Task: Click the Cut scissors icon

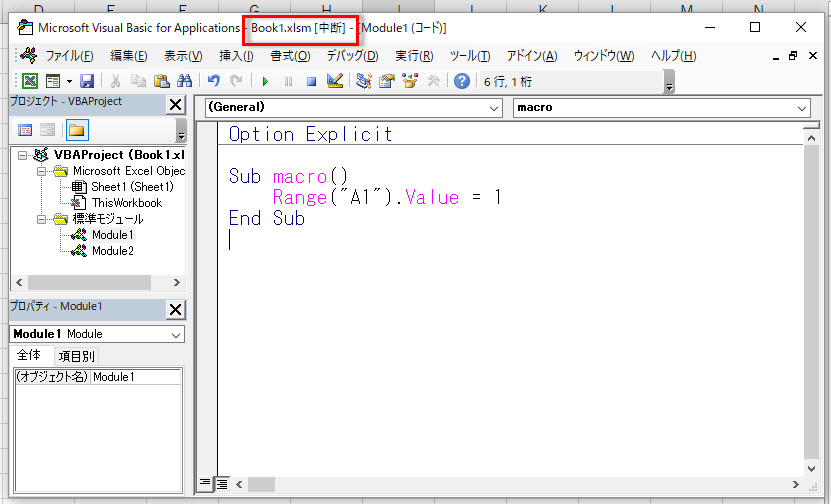Action: (115, 81)
